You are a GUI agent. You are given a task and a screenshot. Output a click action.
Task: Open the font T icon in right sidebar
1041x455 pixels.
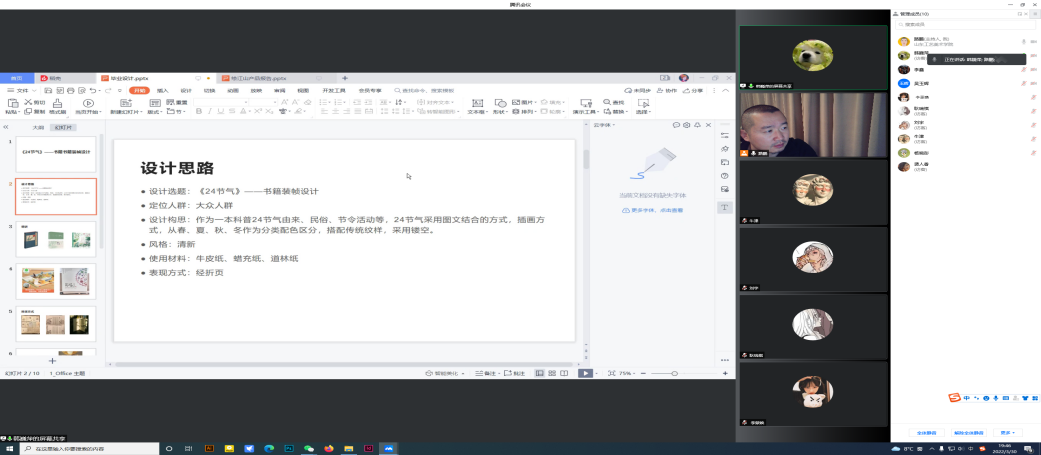[x=725, y=207]
